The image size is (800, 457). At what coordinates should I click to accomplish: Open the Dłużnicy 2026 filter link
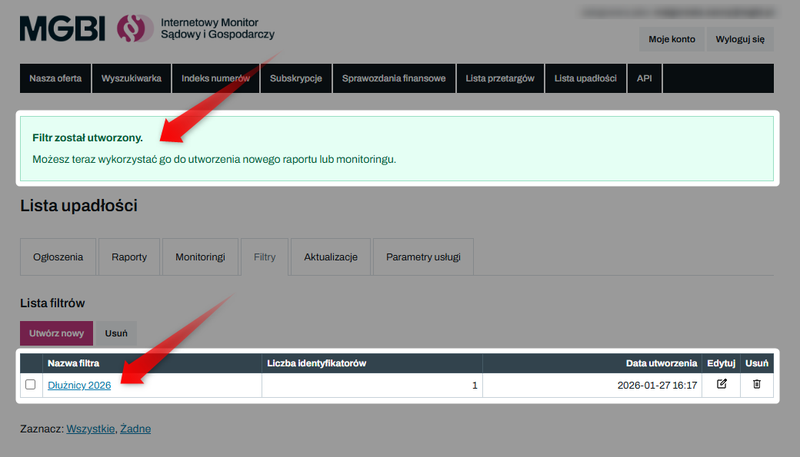pos(79,385)
